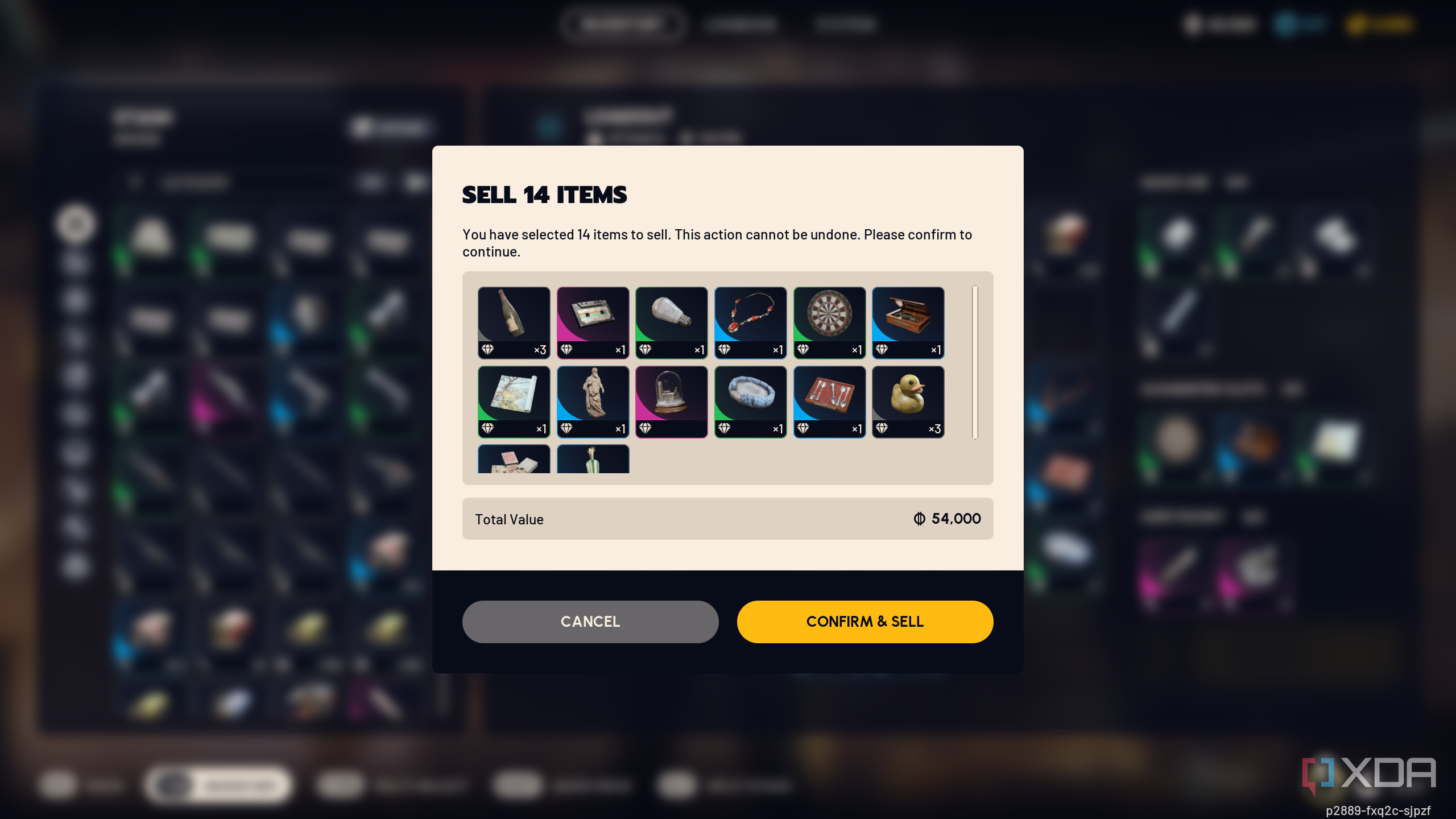Image resolution: width=1456 pixels, height=819 pixels.
Task: Click the Total Value row
Action: coord(727,519)
